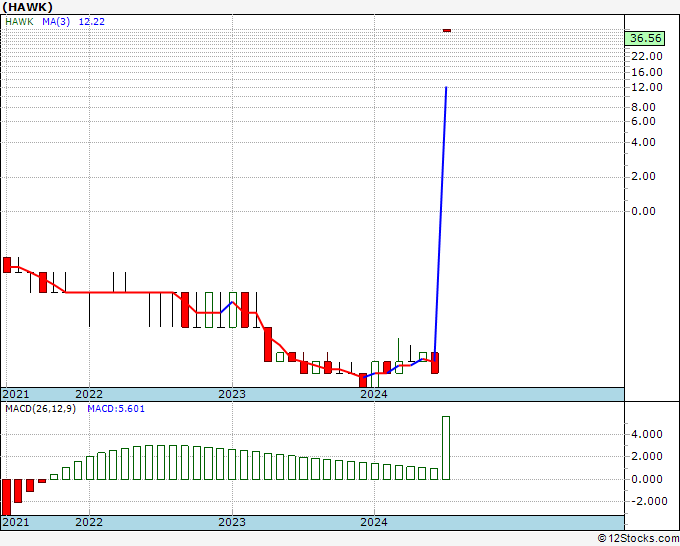
Task: Select the HAWK legend label
Action: (19, 22)
